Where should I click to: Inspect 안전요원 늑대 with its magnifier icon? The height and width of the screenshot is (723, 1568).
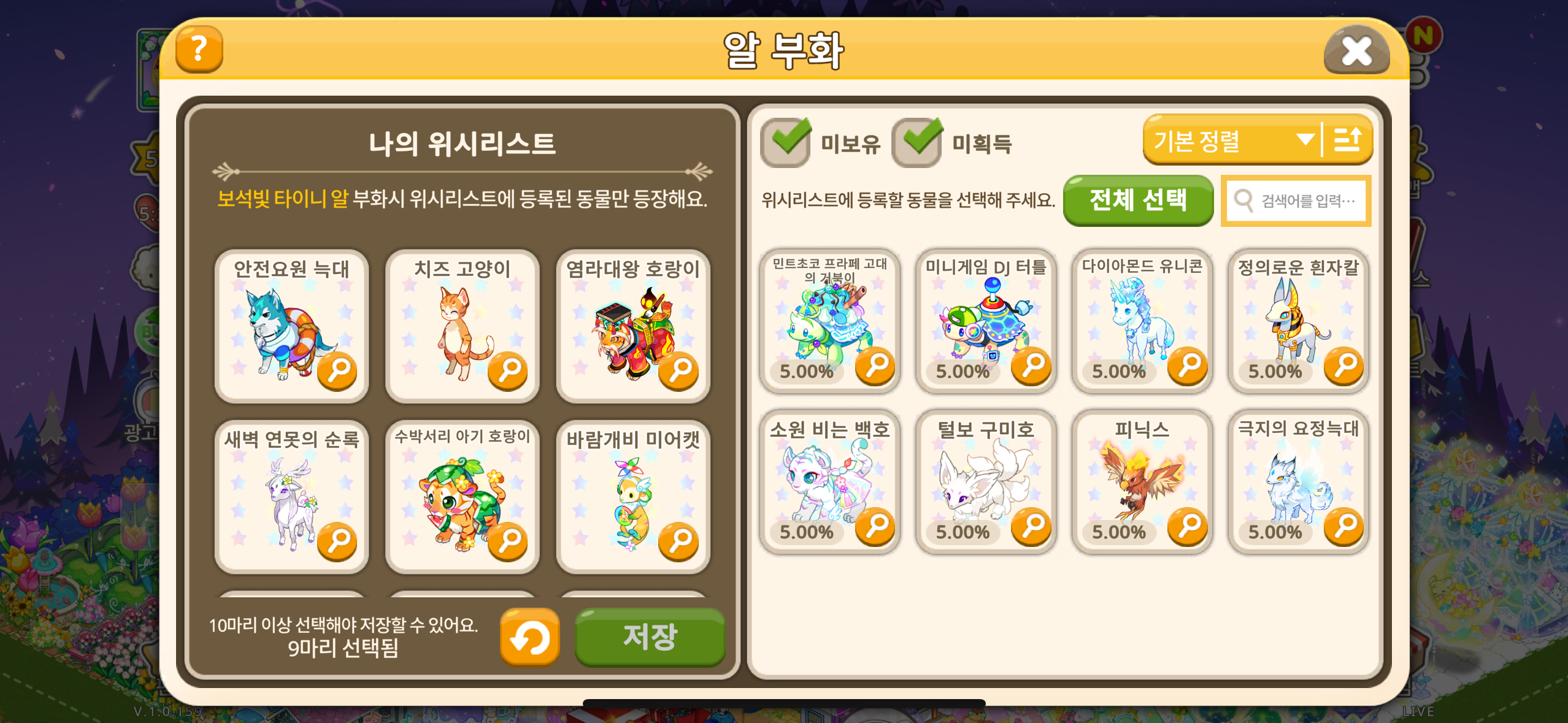337,370
